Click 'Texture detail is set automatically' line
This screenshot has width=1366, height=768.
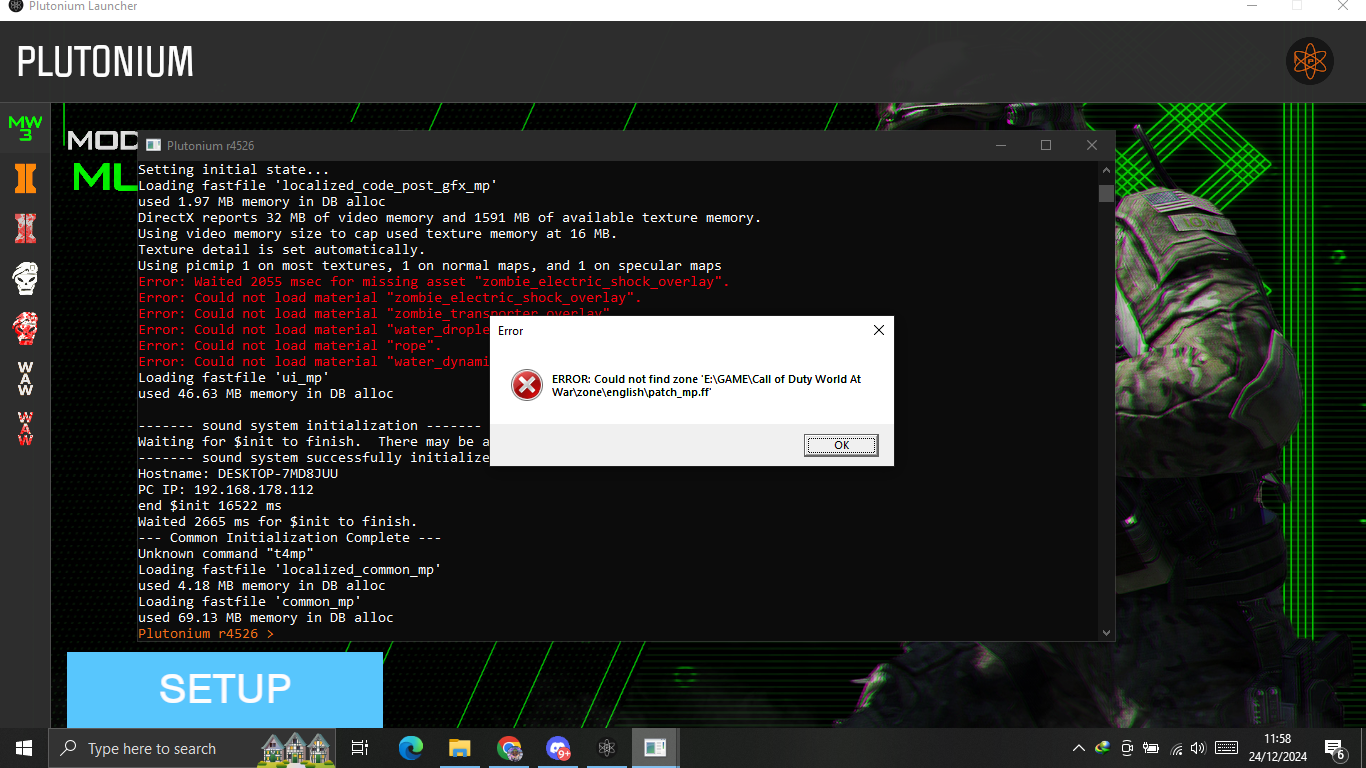tap(282, 249)
